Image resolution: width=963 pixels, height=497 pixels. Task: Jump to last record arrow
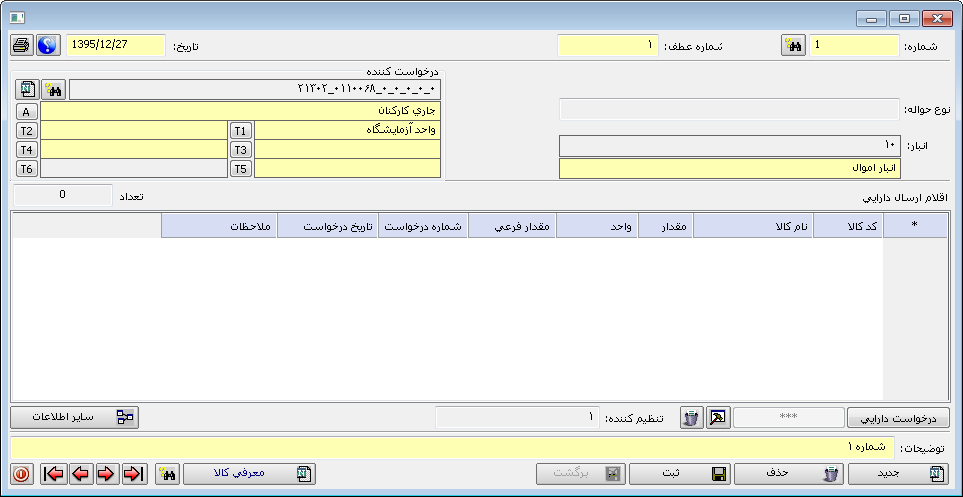(x=133, y=473)
